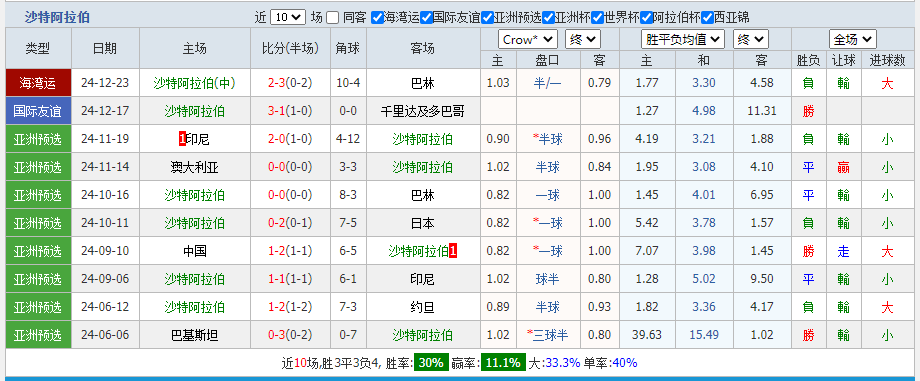Click the 球半 handicap on 24-09-06

tap(547, 279)
